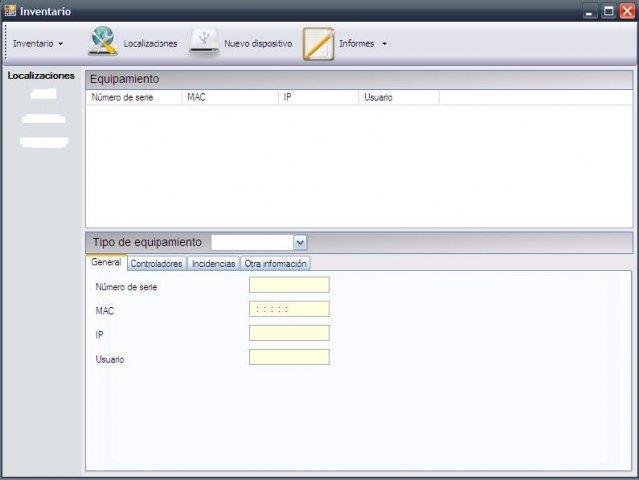Sort by Usuario column header
The image size is (639, 480).
coord(399,97)
